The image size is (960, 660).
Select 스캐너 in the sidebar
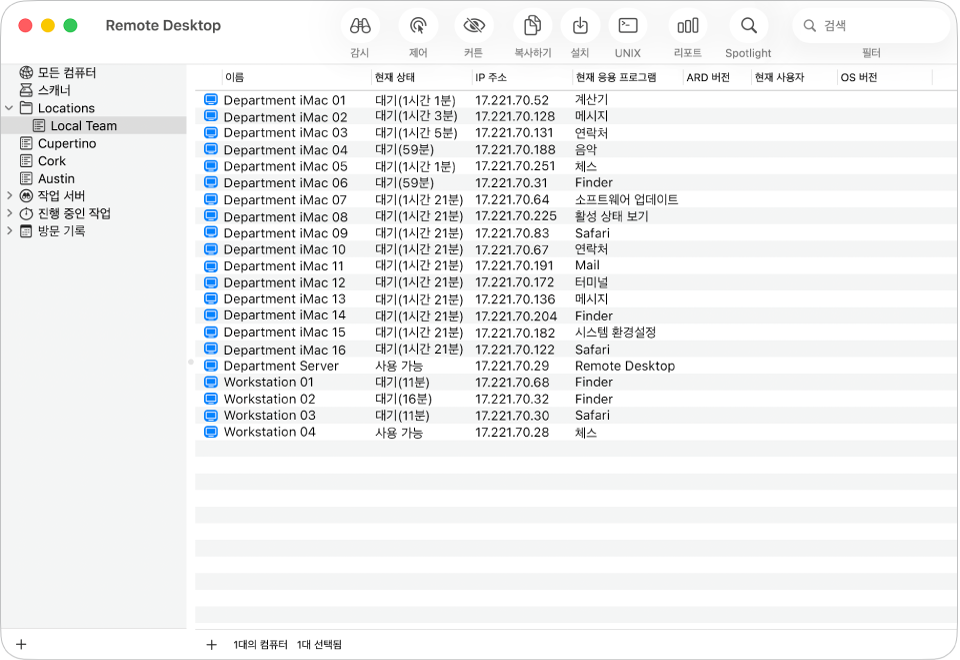pyautogui.click(x=54, y=91)
